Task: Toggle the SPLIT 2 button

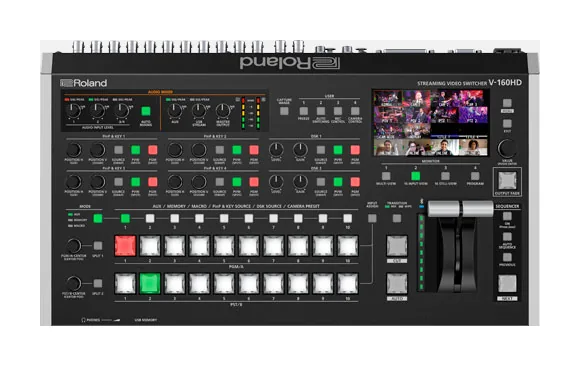Action: tap(98, 283)
